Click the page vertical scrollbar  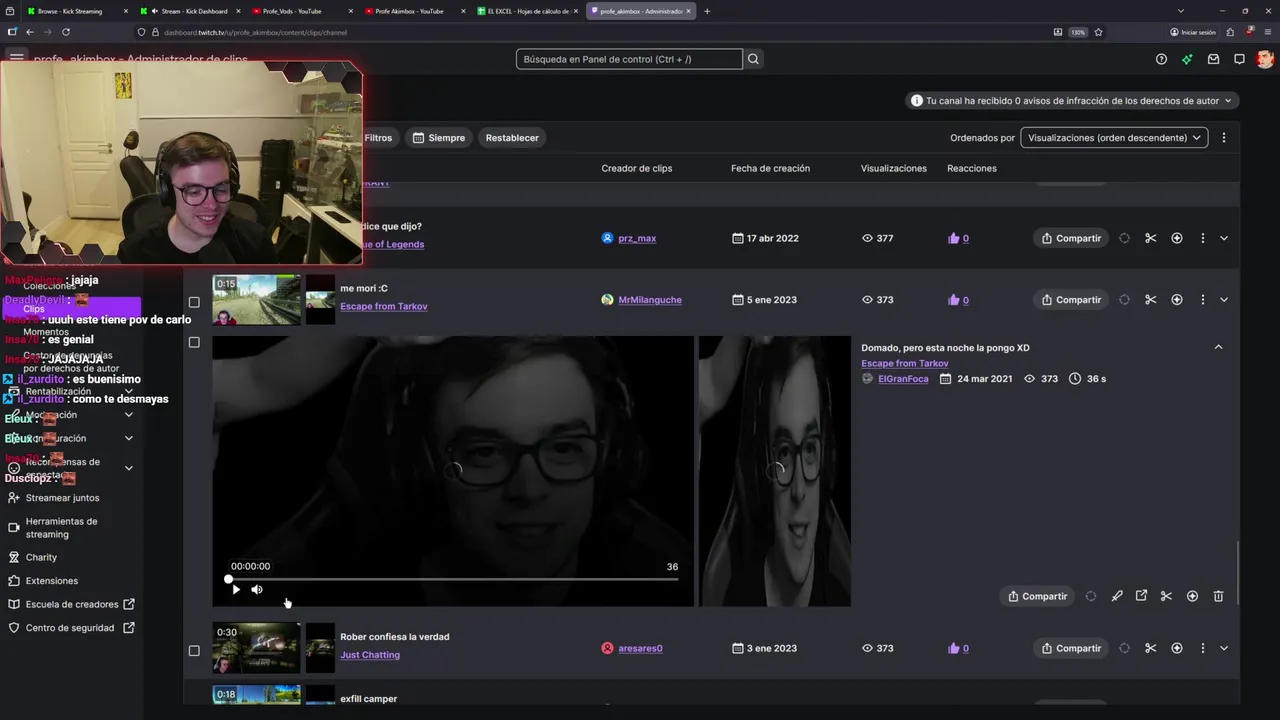click(x=1239, y=572)
